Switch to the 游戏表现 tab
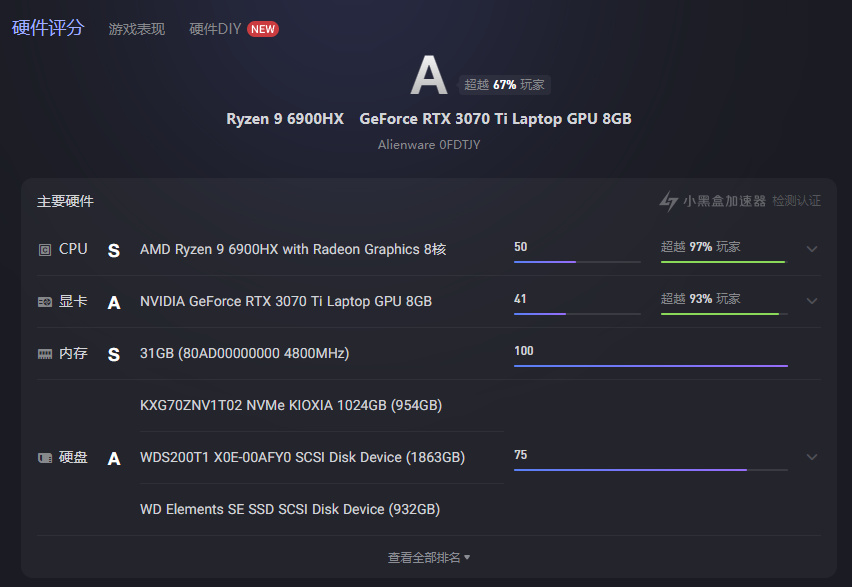 click(x=137, y=29)
